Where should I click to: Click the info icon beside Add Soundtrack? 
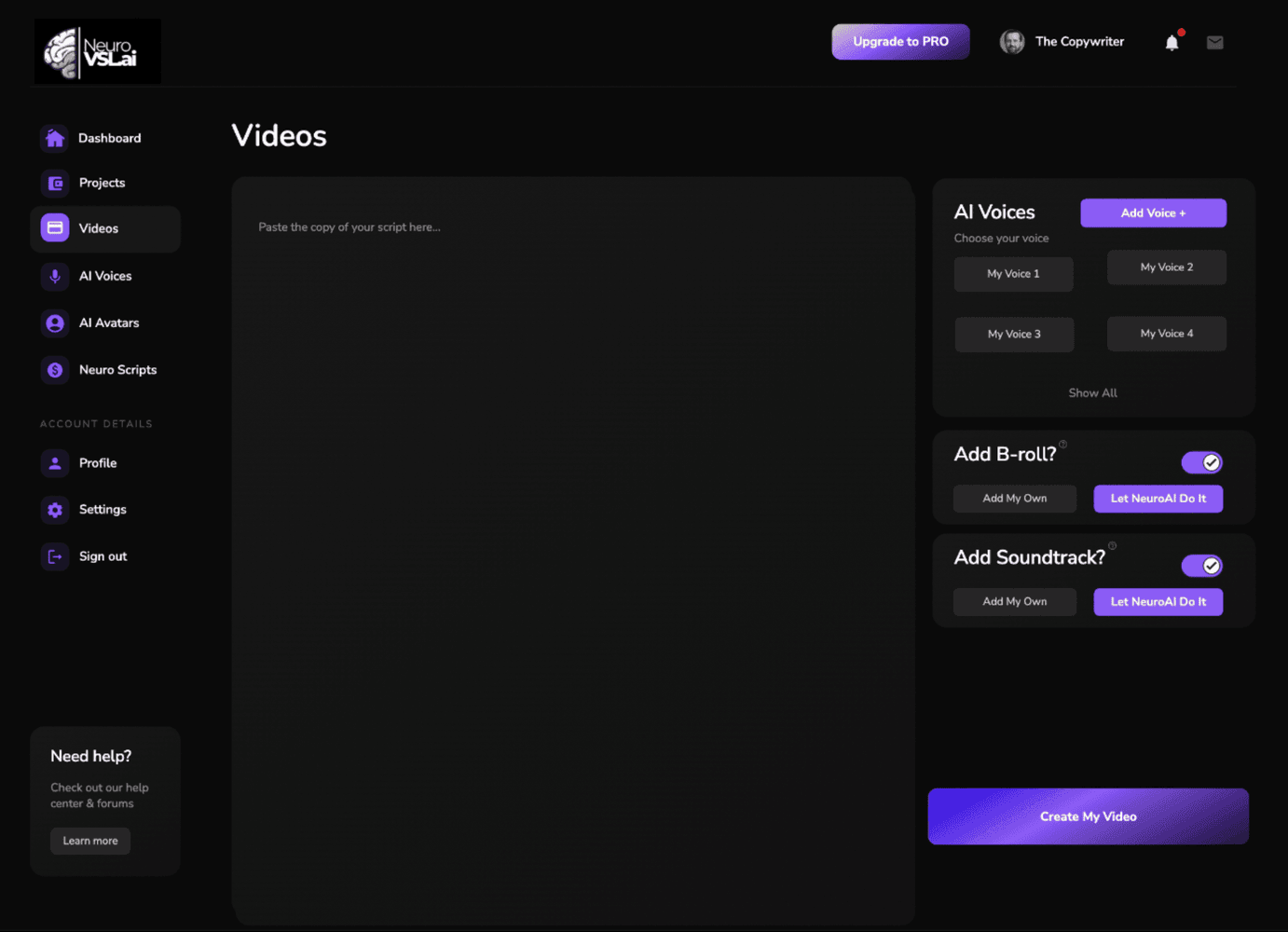1112,546
